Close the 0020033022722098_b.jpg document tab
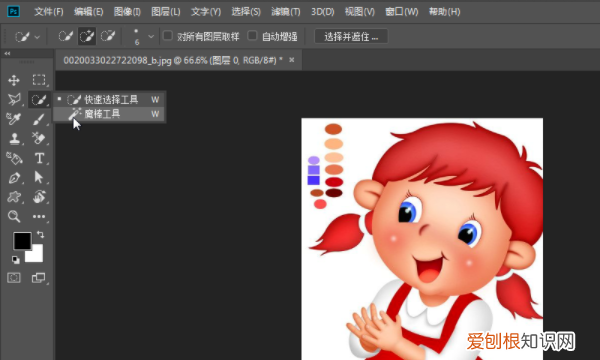 [292, 60]
